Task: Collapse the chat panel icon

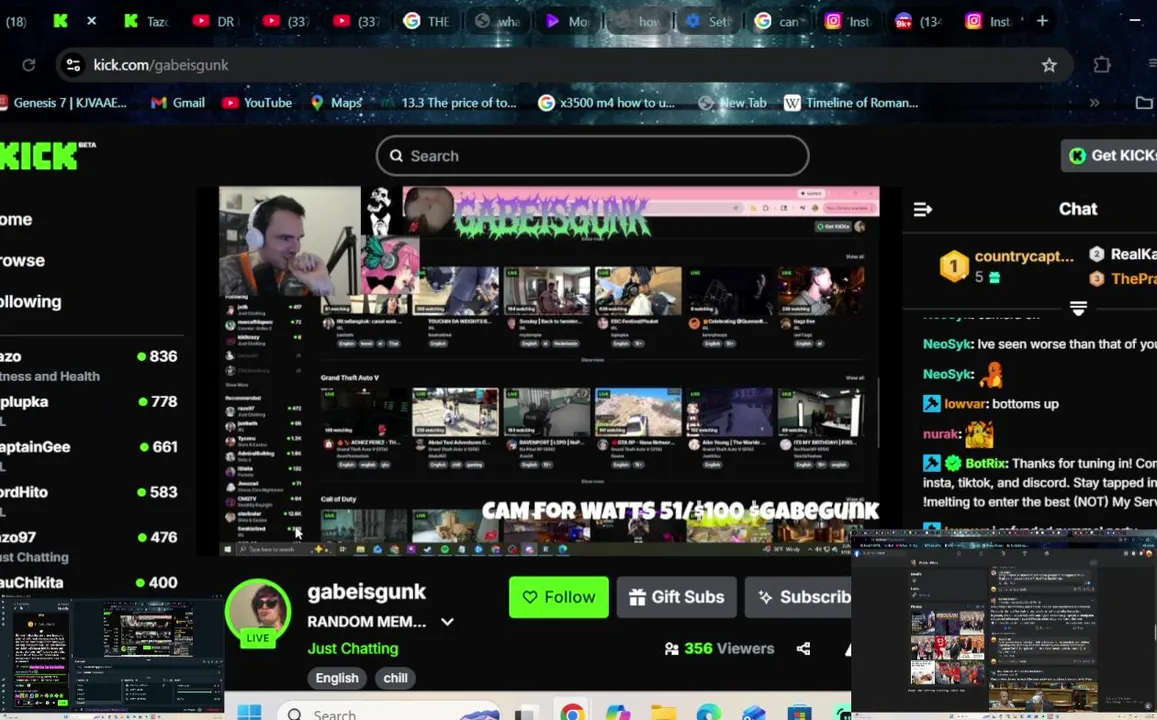Action: tap(922, 210)
